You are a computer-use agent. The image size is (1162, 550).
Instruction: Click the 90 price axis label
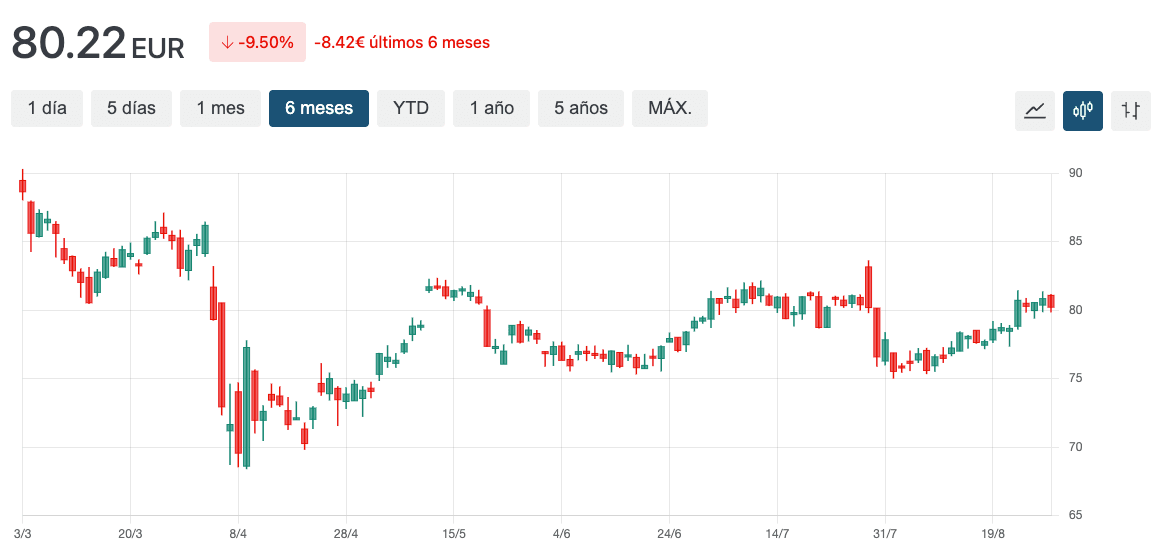[1076, 173]
